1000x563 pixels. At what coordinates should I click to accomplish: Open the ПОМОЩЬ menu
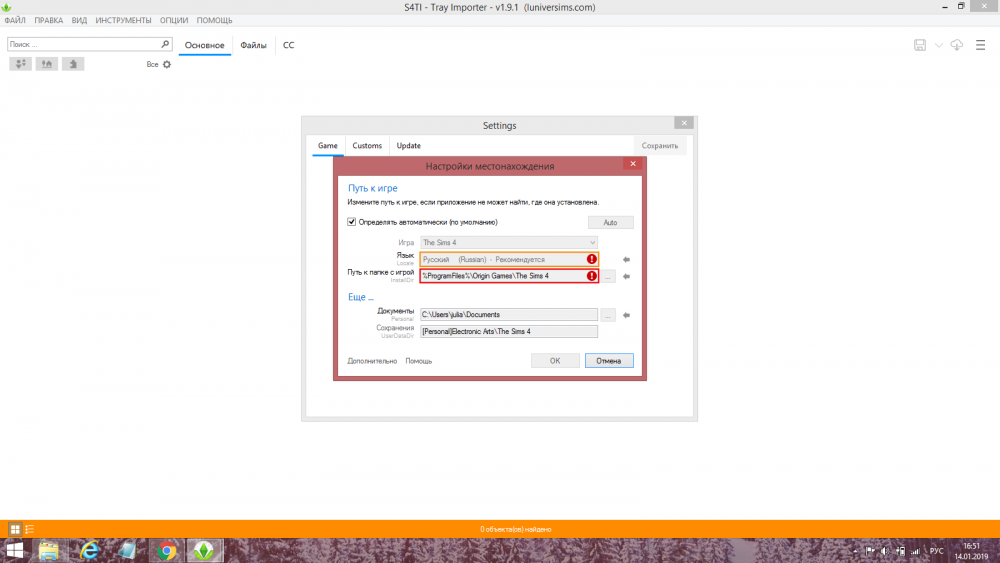click(x=214, y=20)
